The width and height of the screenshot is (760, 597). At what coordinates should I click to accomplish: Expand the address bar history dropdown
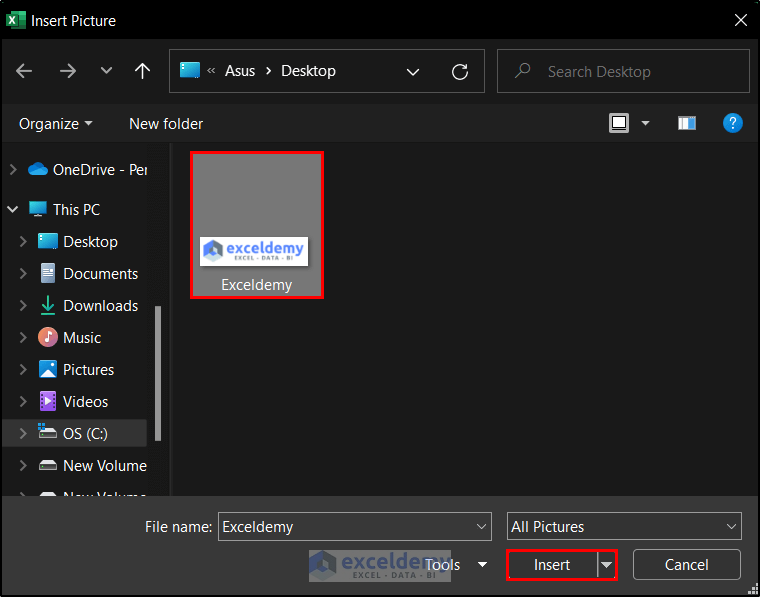412,72
